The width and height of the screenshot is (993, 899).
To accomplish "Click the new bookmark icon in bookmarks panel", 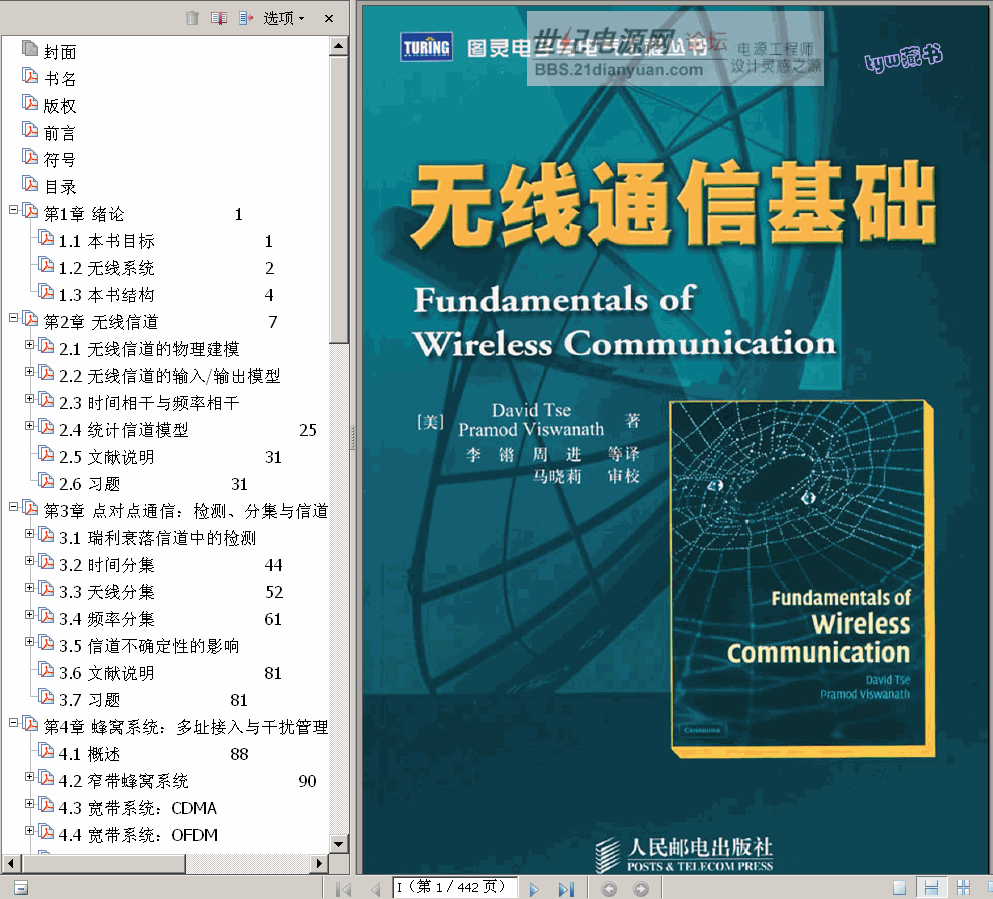I will (219, 18).
